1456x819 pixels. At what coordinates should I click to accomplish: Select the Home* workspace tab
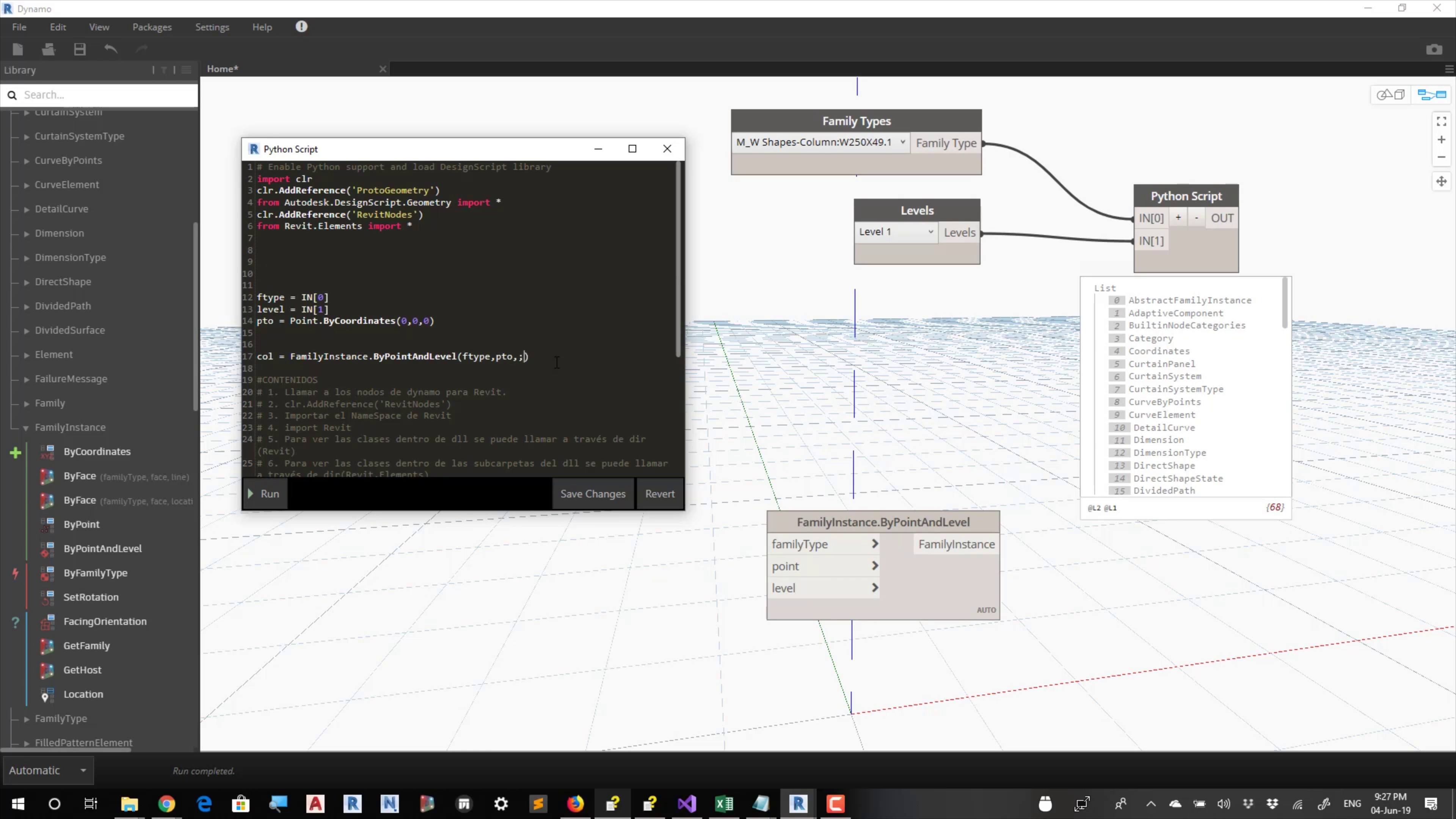[x=223, y=69]
